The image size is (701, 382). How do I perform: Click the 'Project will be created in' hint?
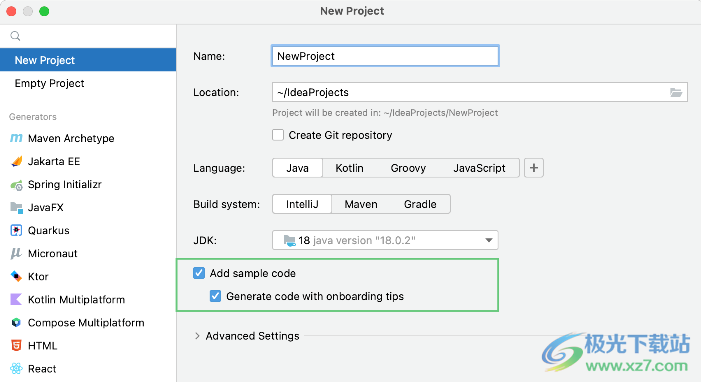[x=385, y=113]
